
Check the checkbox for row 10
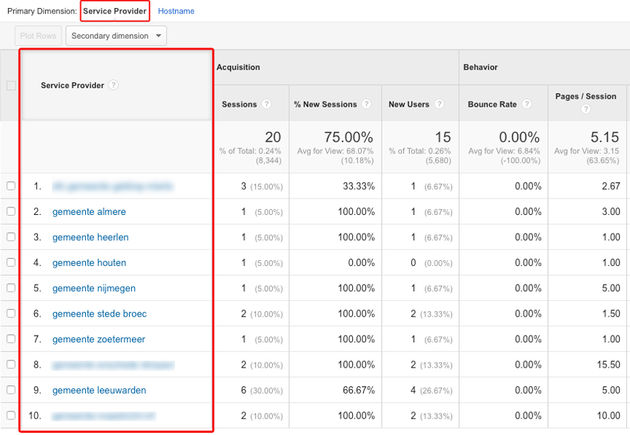coord(11,415)
